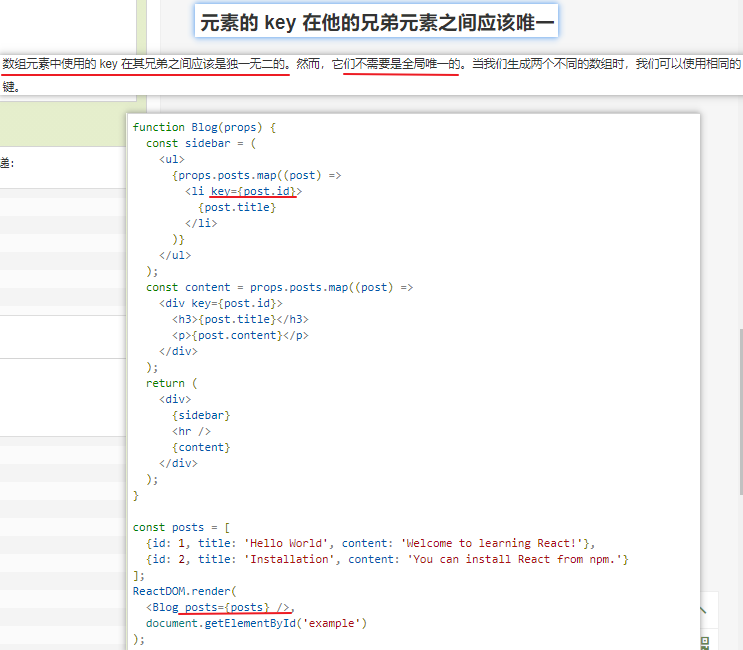Click the 'Hello World' post object line
Image resolution: width=743 pixels, height=650 pixels.
(x=371, y=543)
